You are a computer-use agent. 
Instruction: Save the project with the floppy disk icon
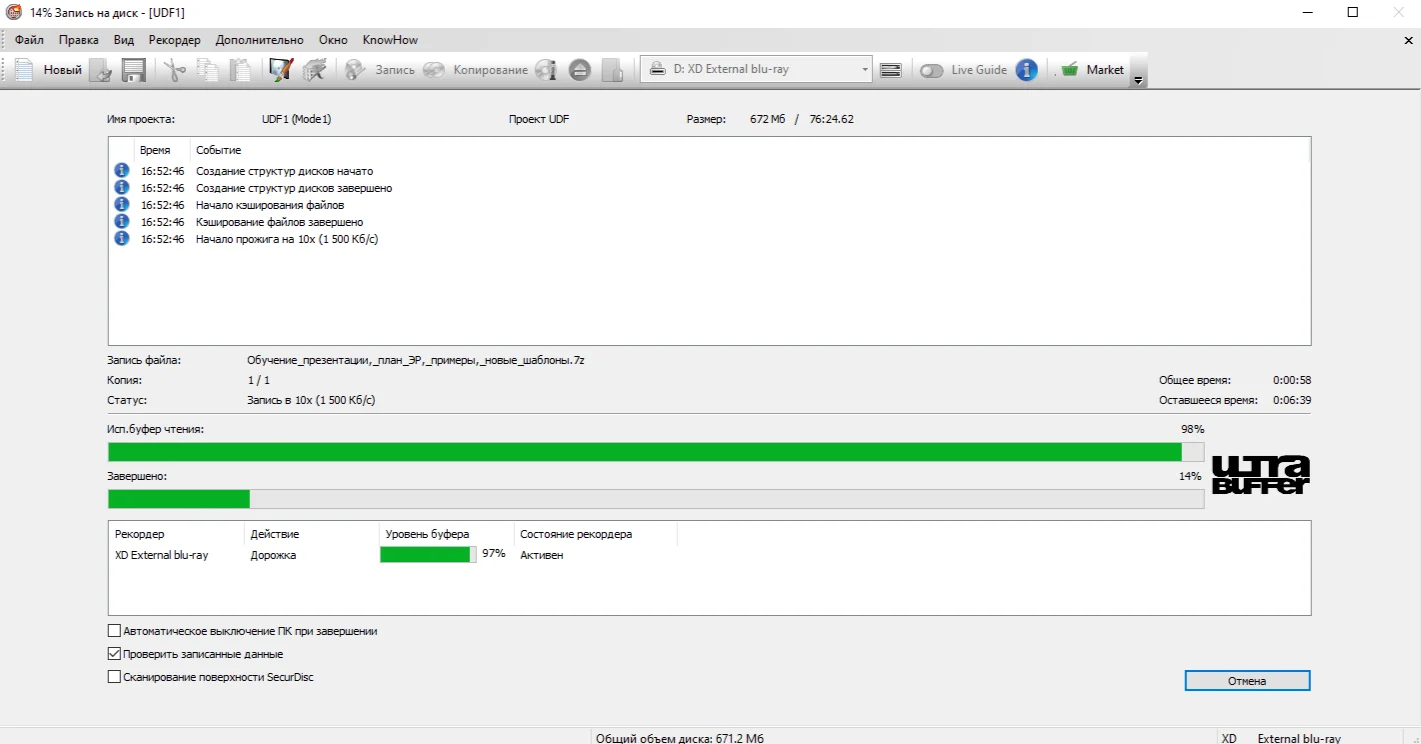(134, 70)
